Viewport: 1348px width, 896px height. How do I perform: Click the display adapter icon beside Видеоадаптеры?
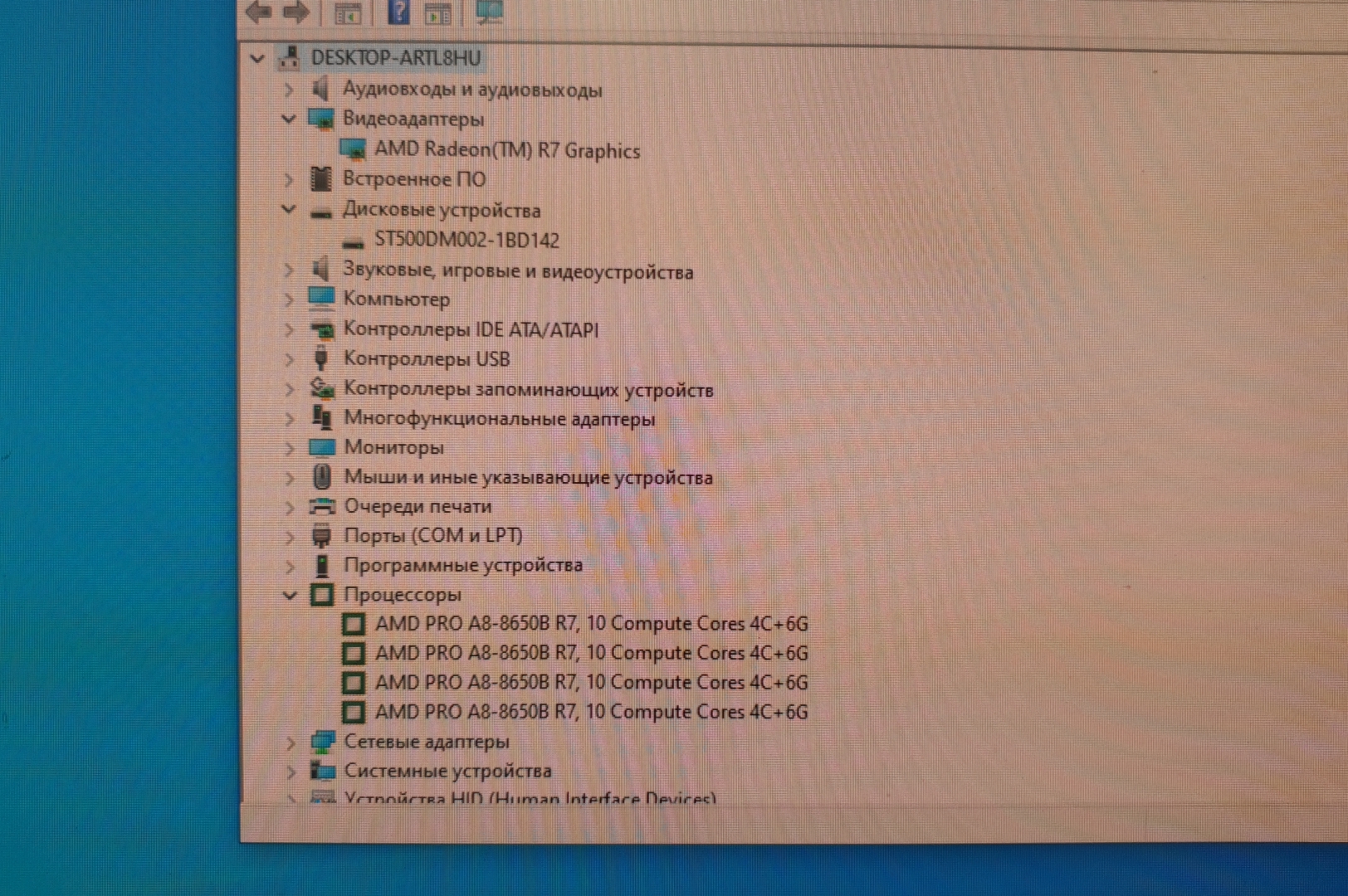(x=320, y=119)
